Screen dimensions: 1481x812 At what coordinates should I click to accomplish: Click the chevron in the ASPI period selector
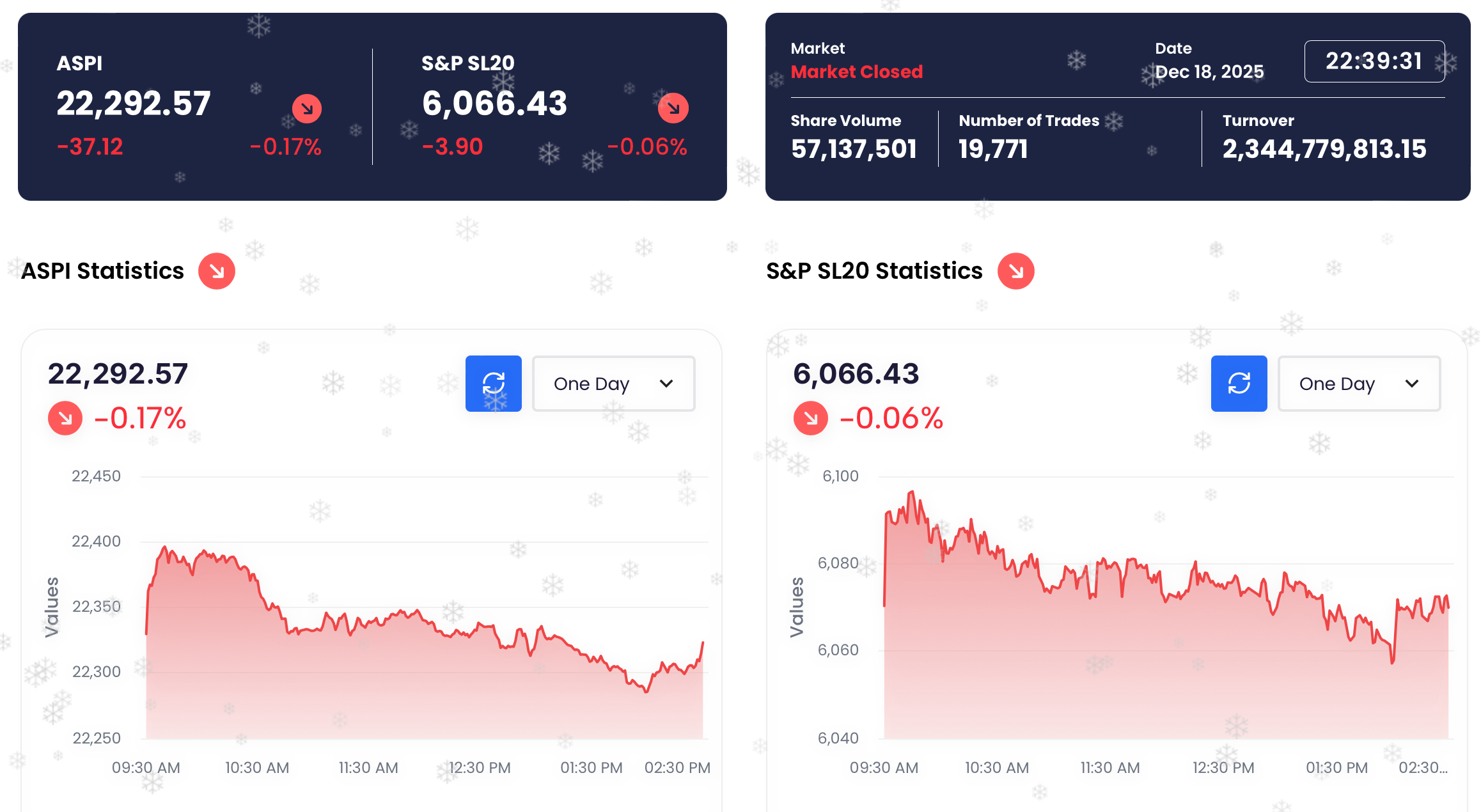coord(666,384)
